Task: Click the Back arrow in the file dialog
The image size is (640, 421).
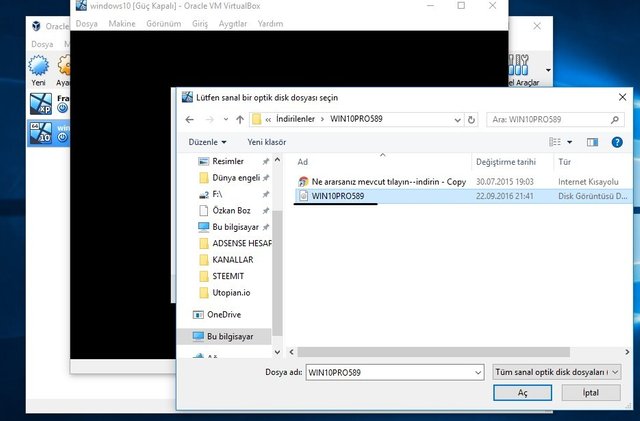Action: click(189, 120)
